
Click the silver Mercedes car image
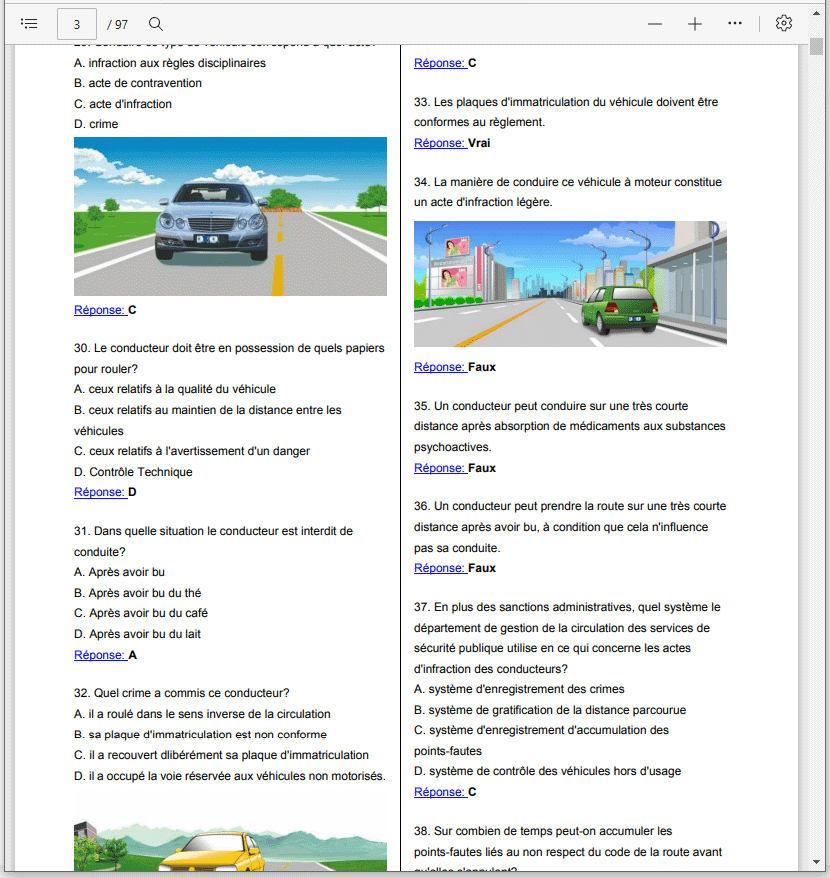(230, 216)
